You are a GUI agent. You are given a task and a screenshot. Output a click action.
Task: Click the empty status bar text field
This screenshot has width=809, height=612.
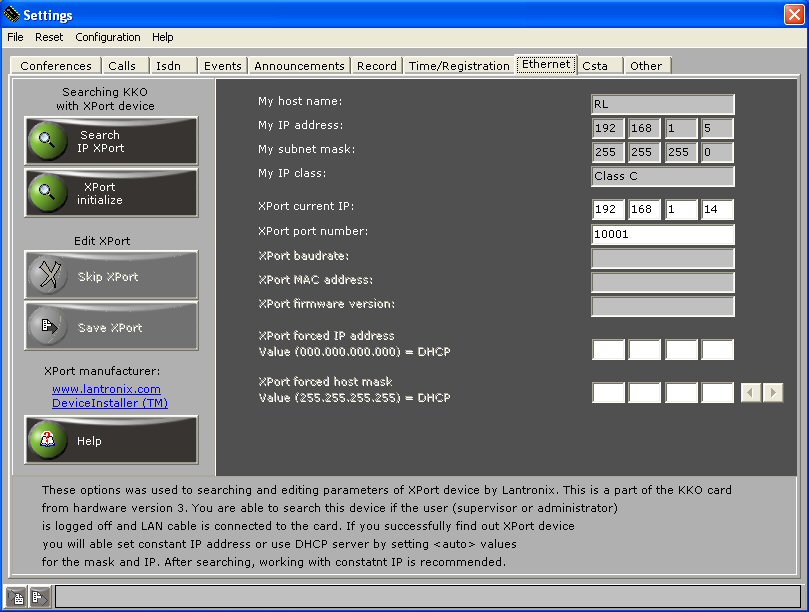pyautogui.click(x=428, y=597)
